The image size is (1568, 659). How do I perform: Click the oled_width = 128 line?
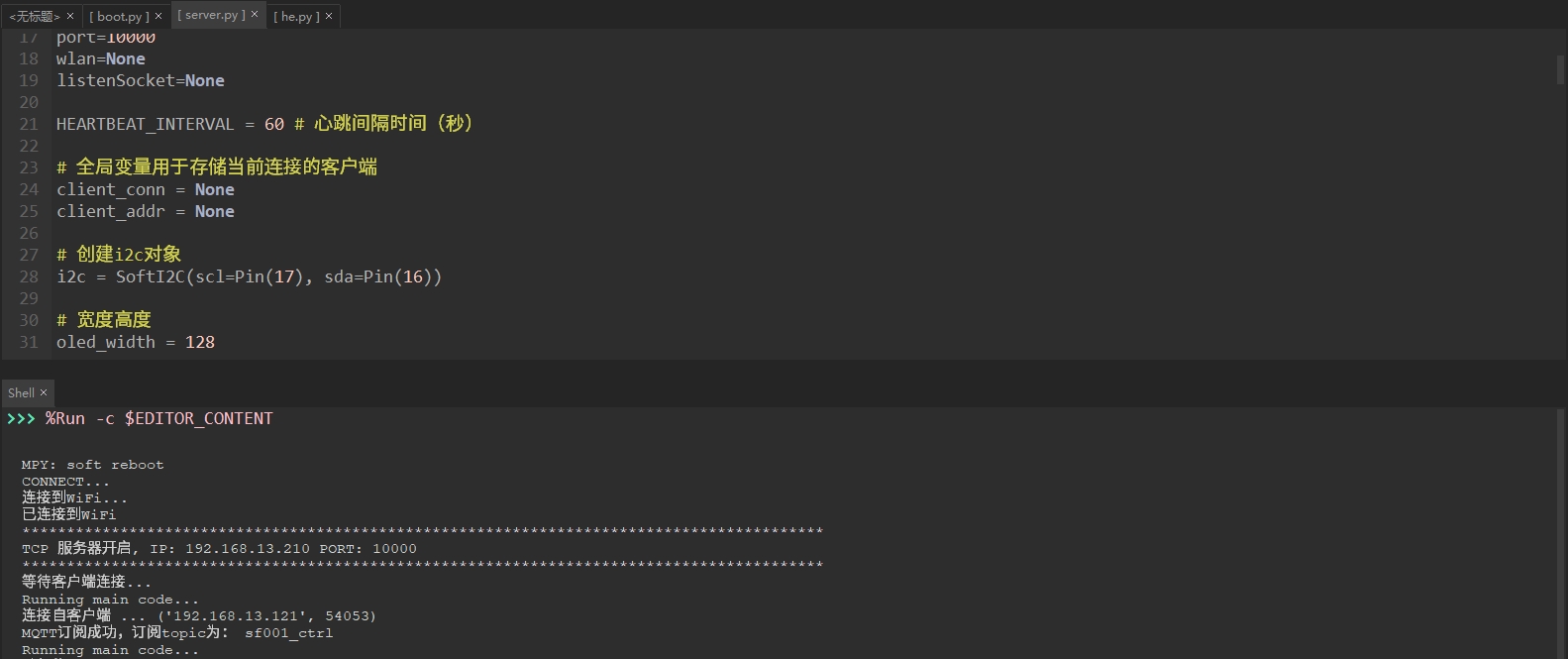coord(136,342)
